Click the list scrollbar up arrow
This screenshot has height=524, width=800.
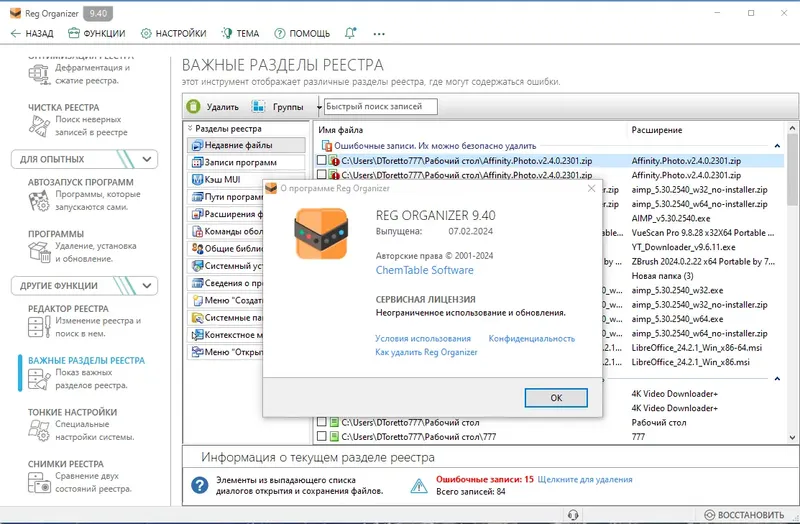tap(792, 128)
